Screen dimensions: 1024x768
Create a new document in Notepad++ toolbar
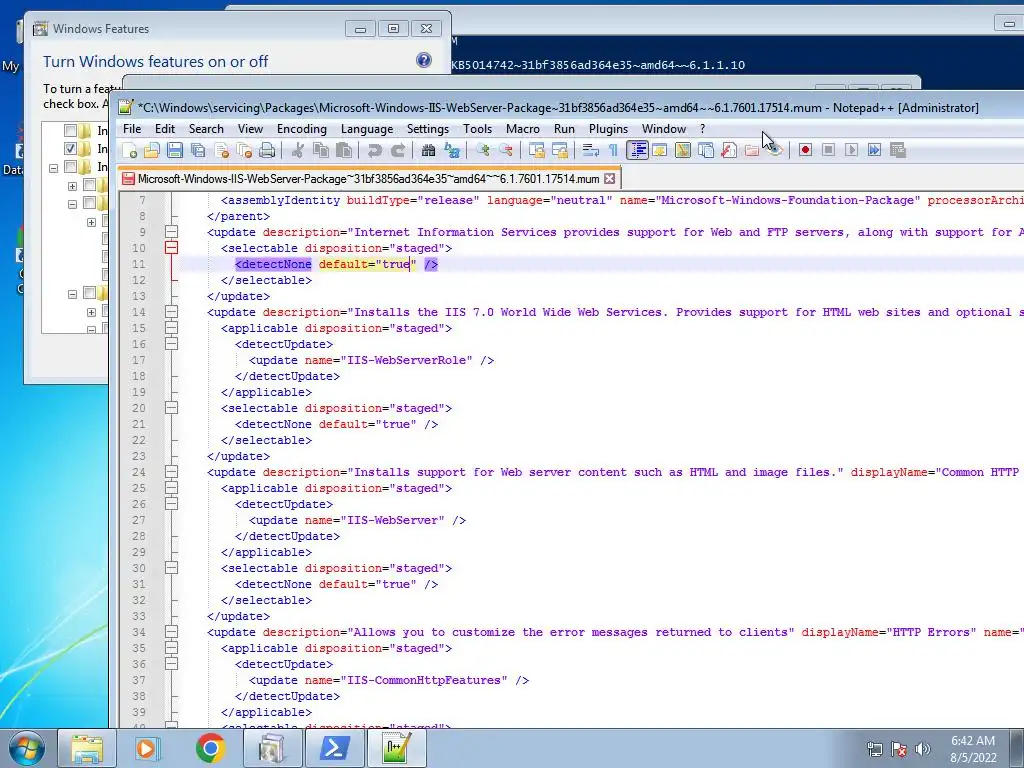[x=129, y=151]
